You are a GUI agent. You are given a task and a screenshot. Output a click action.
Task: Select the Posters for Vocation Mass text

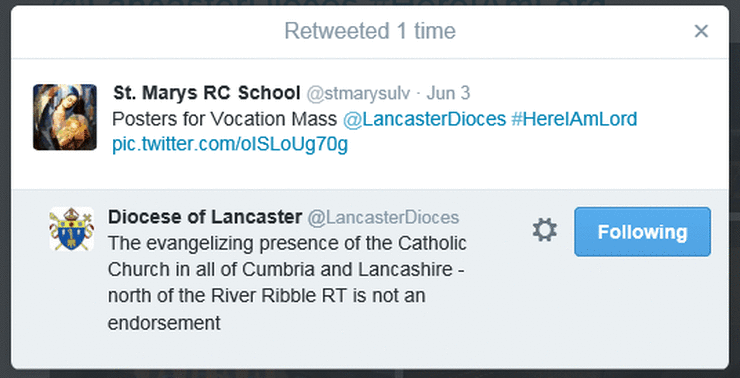[225, 119]
